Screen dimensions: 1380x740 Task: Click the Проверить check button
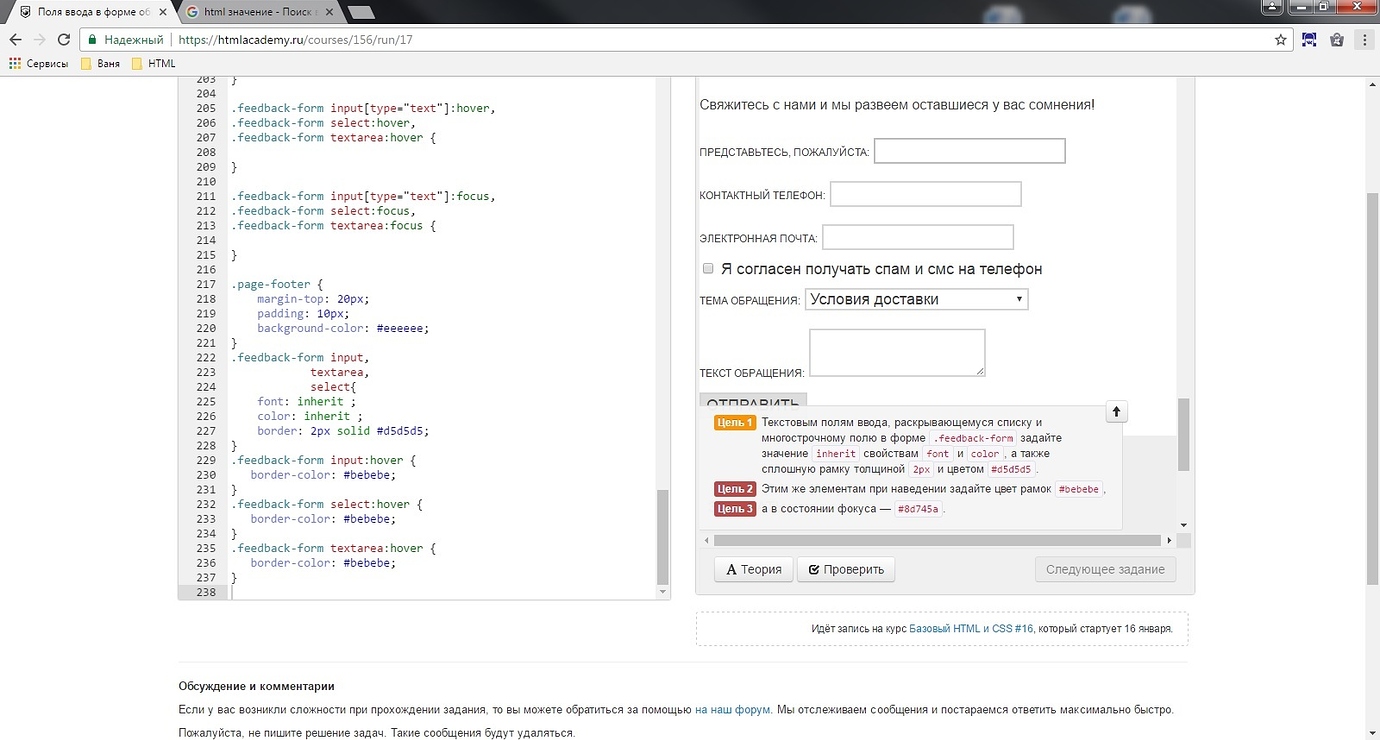pos(846,569)
